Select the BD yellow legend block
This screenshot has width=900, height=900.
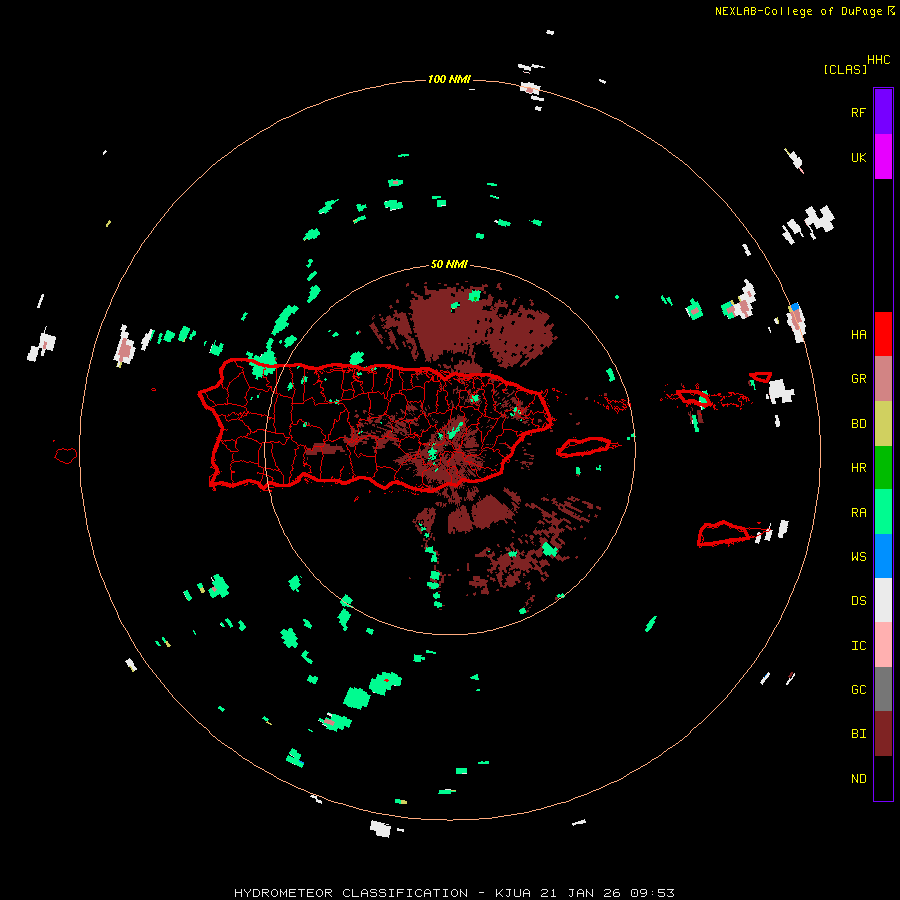pos(883,424)
